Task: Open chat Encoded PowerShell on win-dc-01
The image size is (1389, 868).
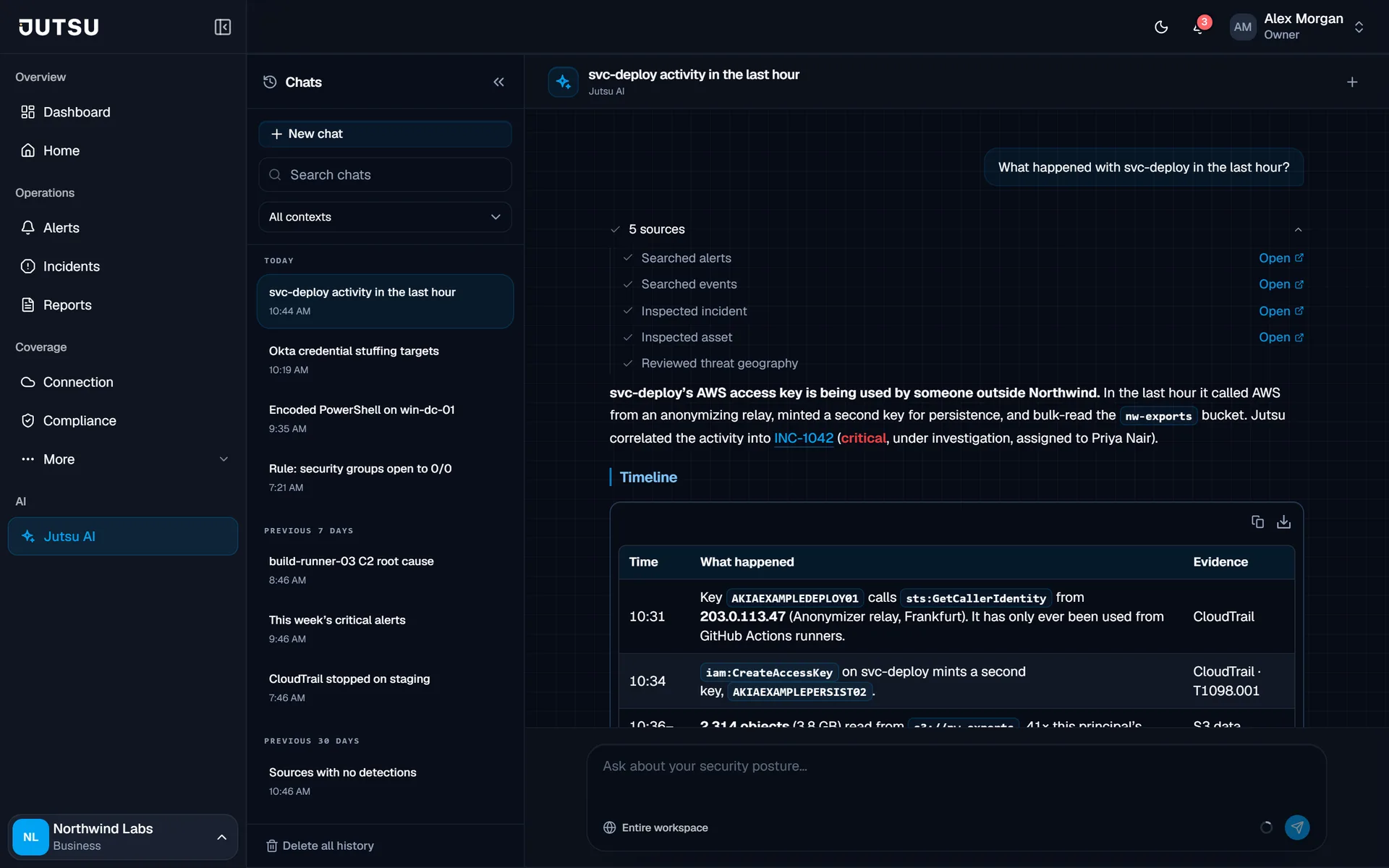Action: click(385, 418)
